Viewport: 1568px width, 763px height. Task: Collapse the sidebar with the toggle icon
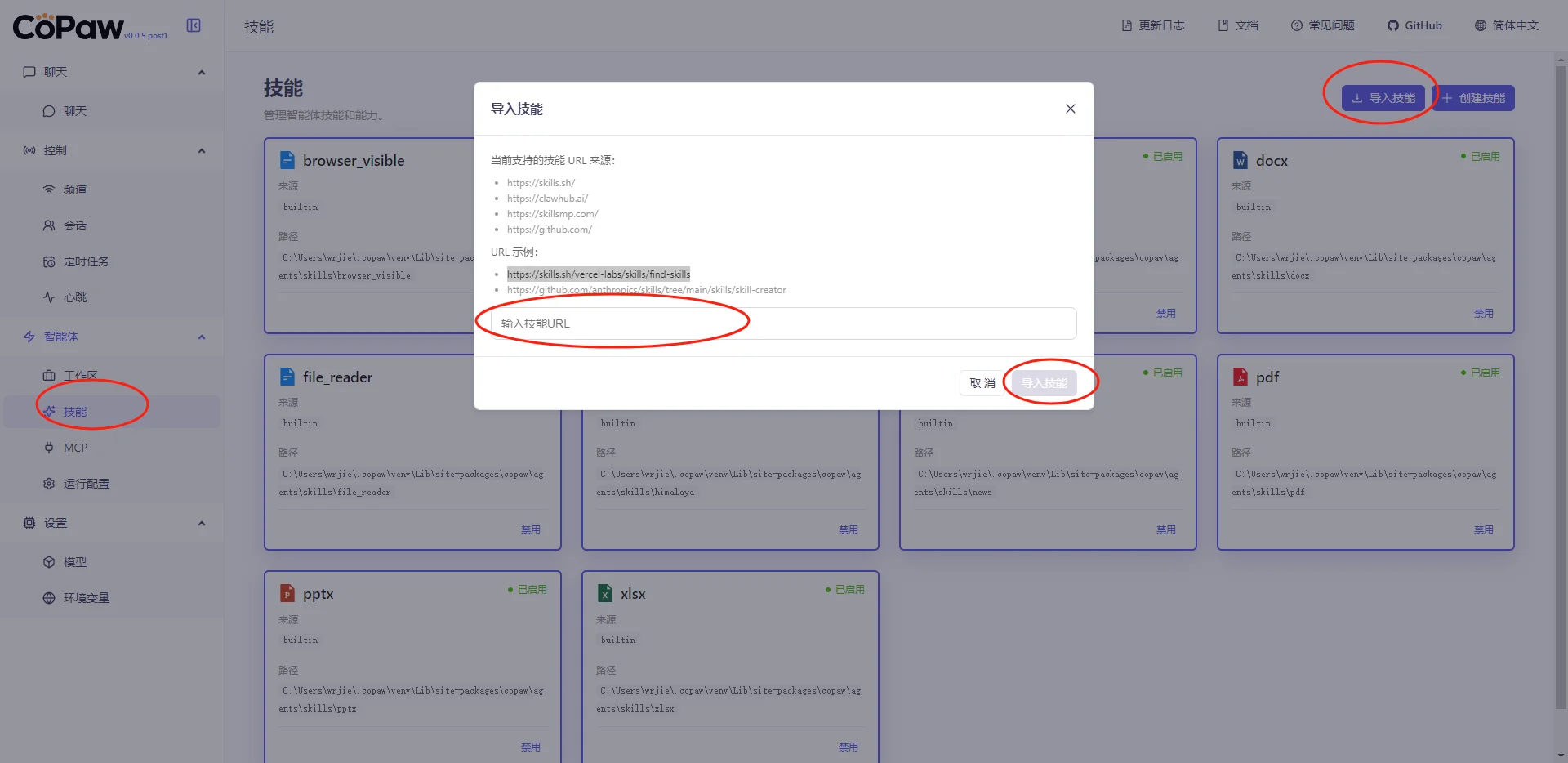[194, 25]
